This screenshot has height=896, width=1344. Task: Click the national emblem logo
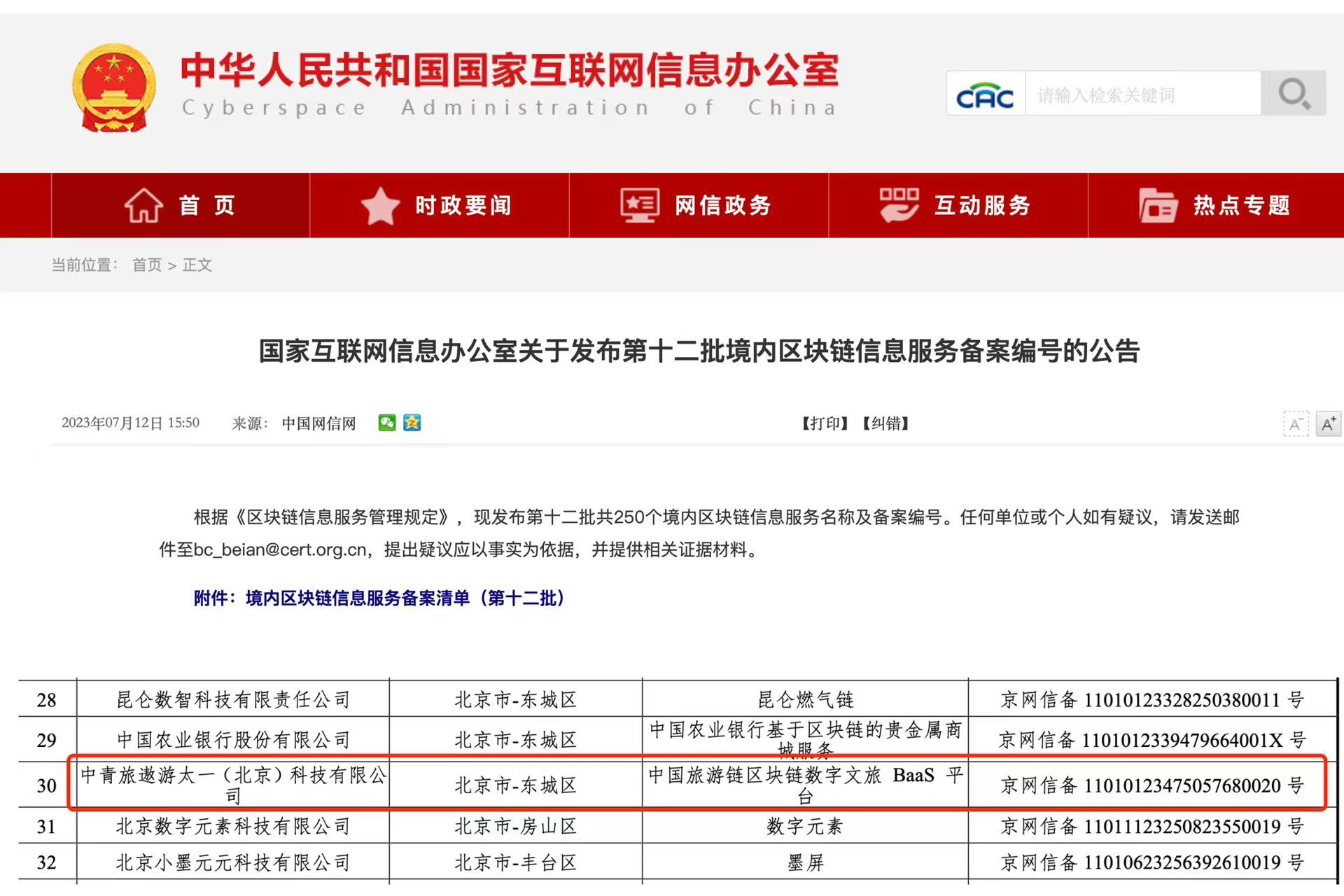point(114,88)
